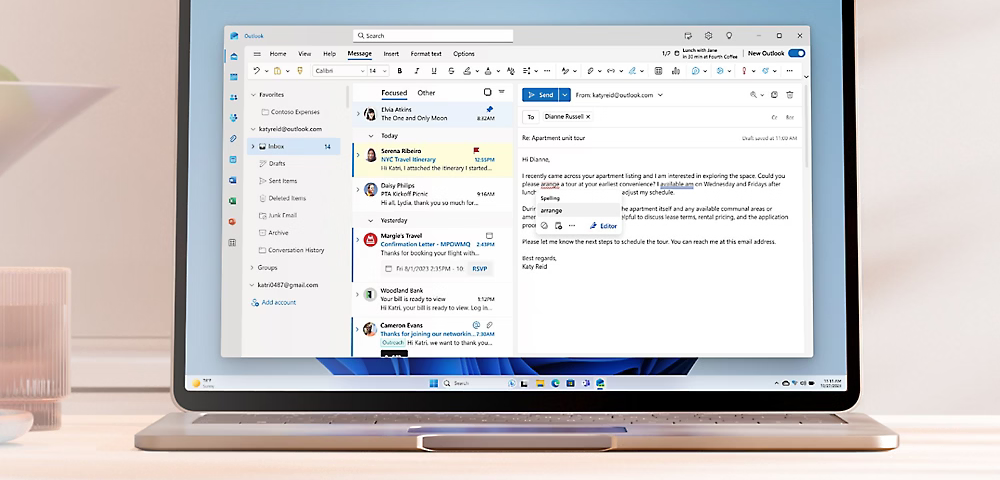The width and height of the screenshot is (1000, 480).
Task: Open the Home tab
Action: 277,54
